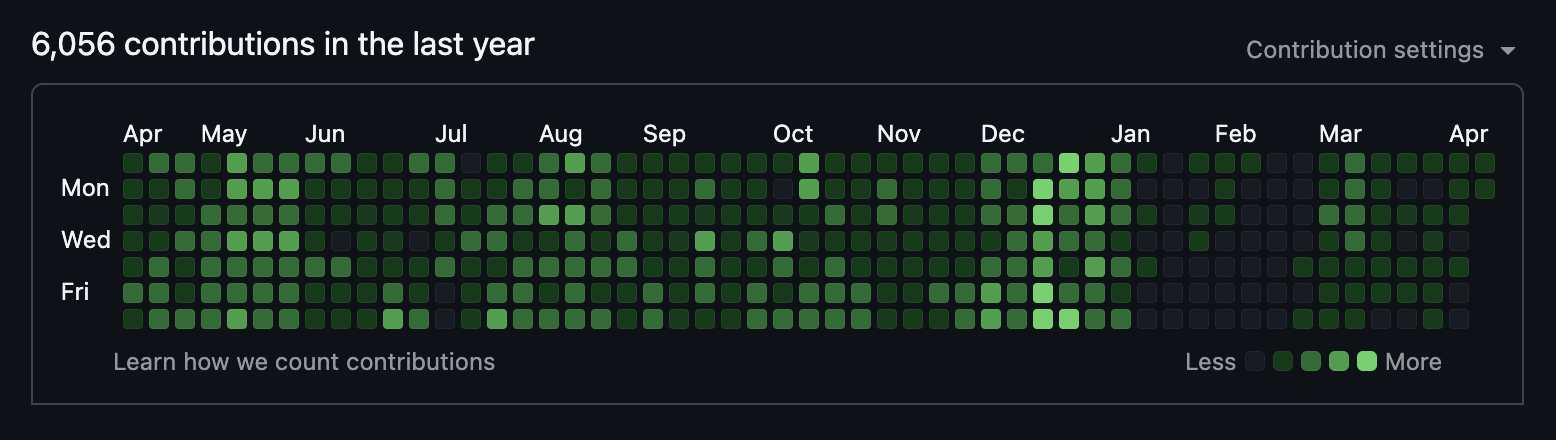Select the middle legend swatch
This screenshot has width=1556, height=440.
[x=1311, y=362]
